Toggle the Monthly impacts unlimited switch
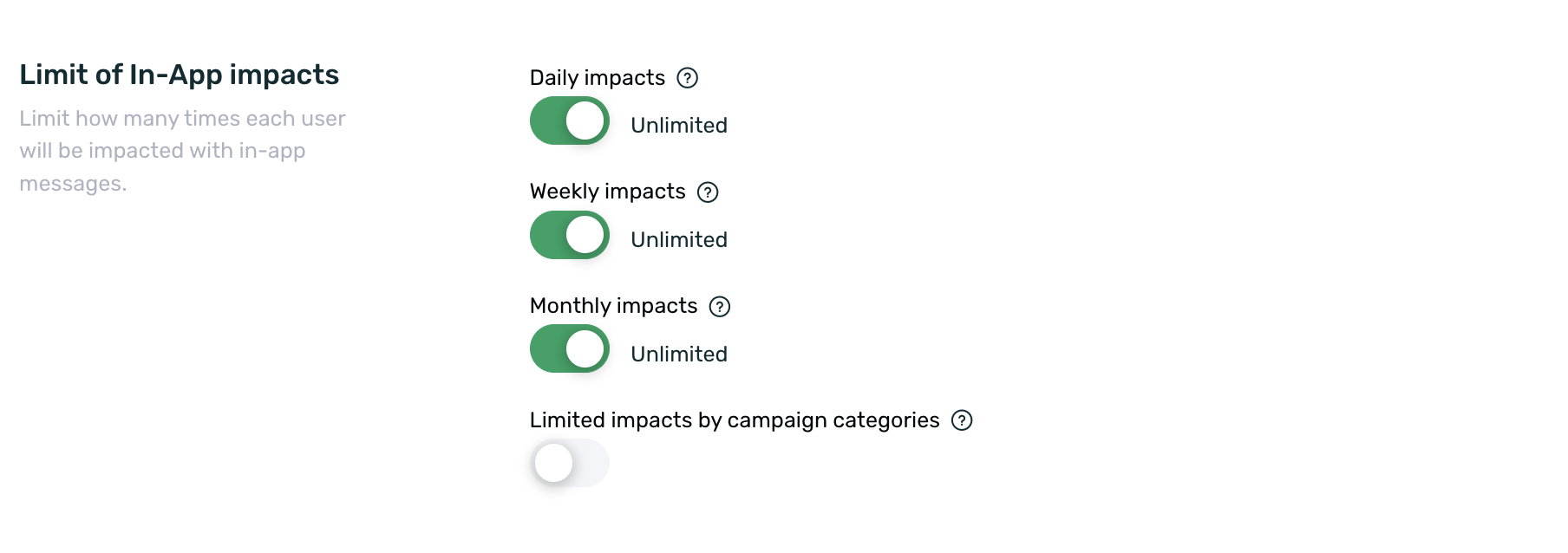This screenshot has width=1568, height=553. click(569, 348)
